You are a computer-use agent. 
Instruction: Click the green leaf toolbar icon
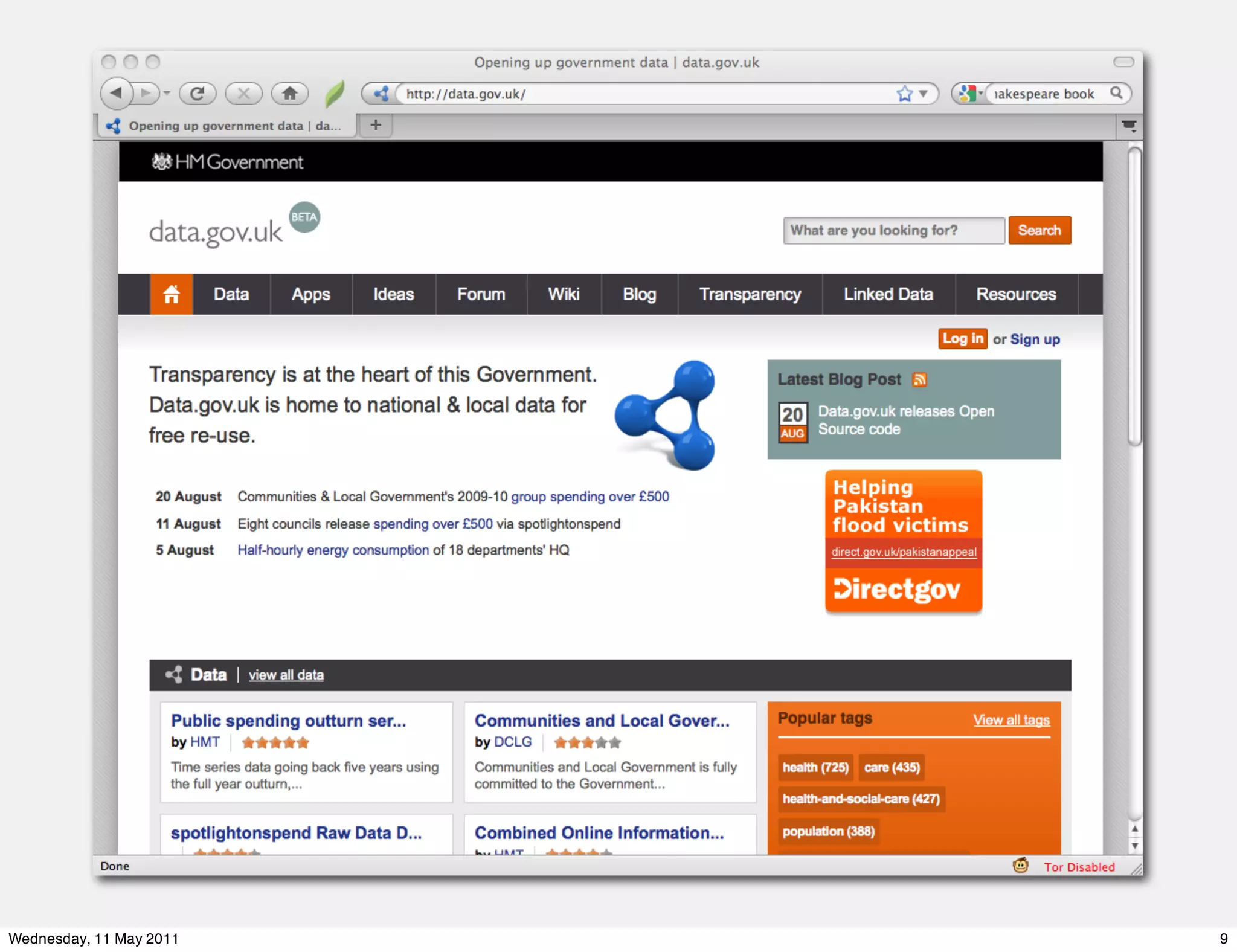(334, 94)
